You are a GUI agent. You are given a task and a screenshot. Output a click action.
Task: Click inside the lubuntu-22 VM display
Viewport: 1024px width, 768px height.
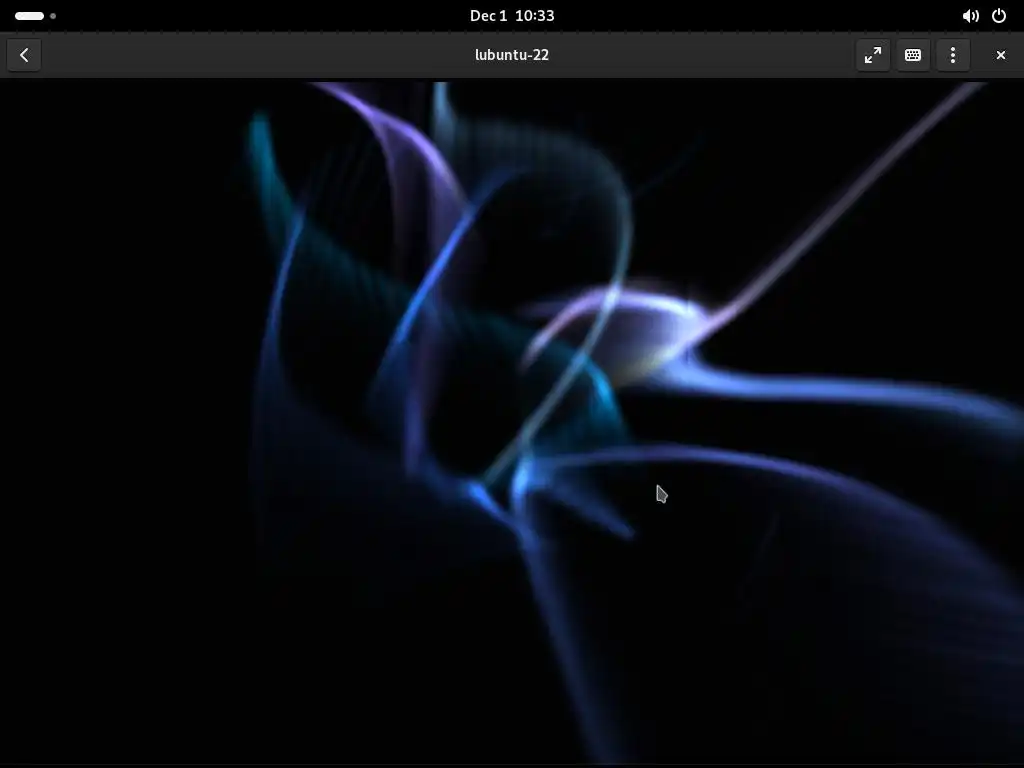[512, 422]
